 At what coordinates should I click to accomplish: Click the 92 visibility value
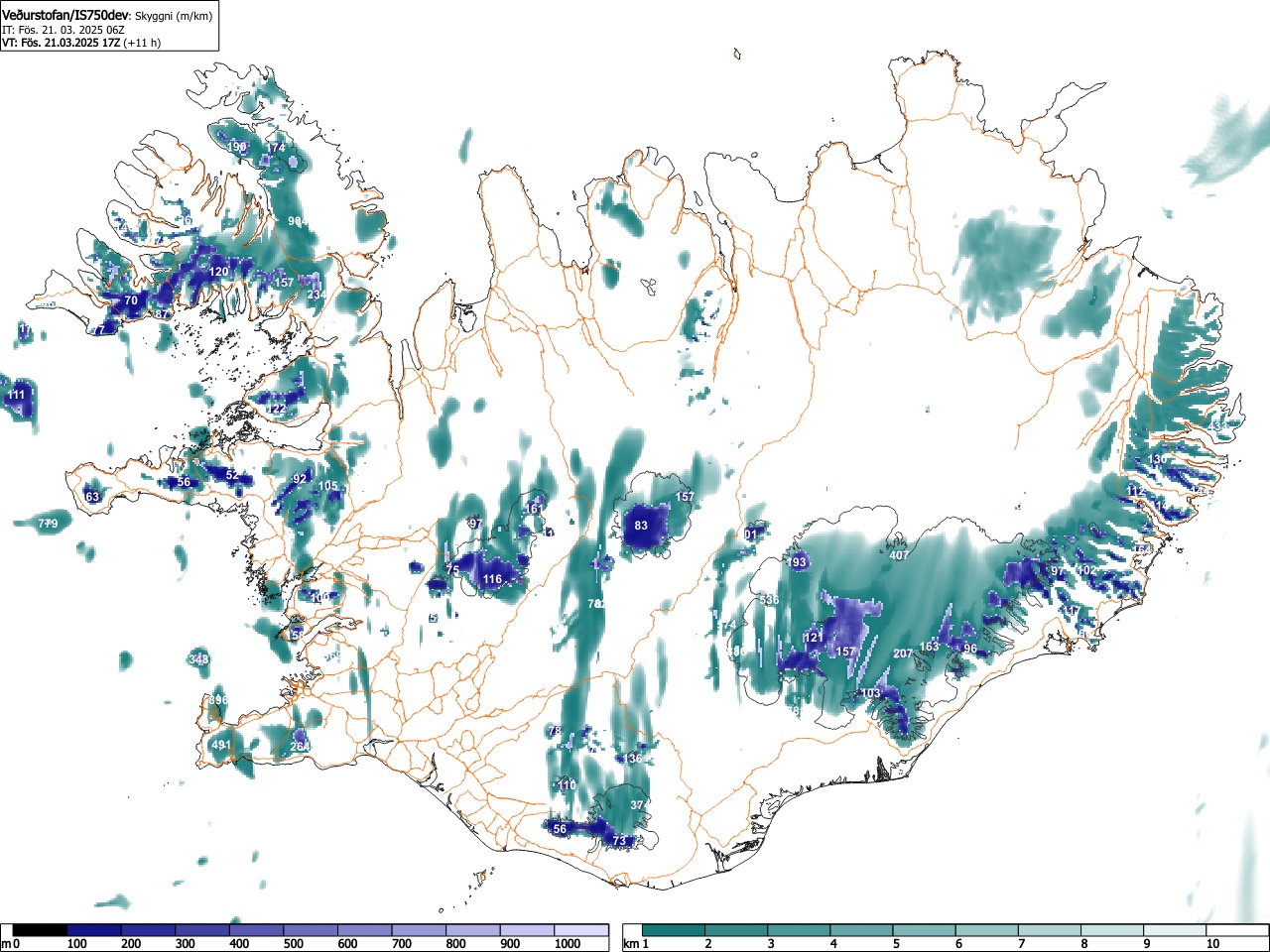pos(300,479)
